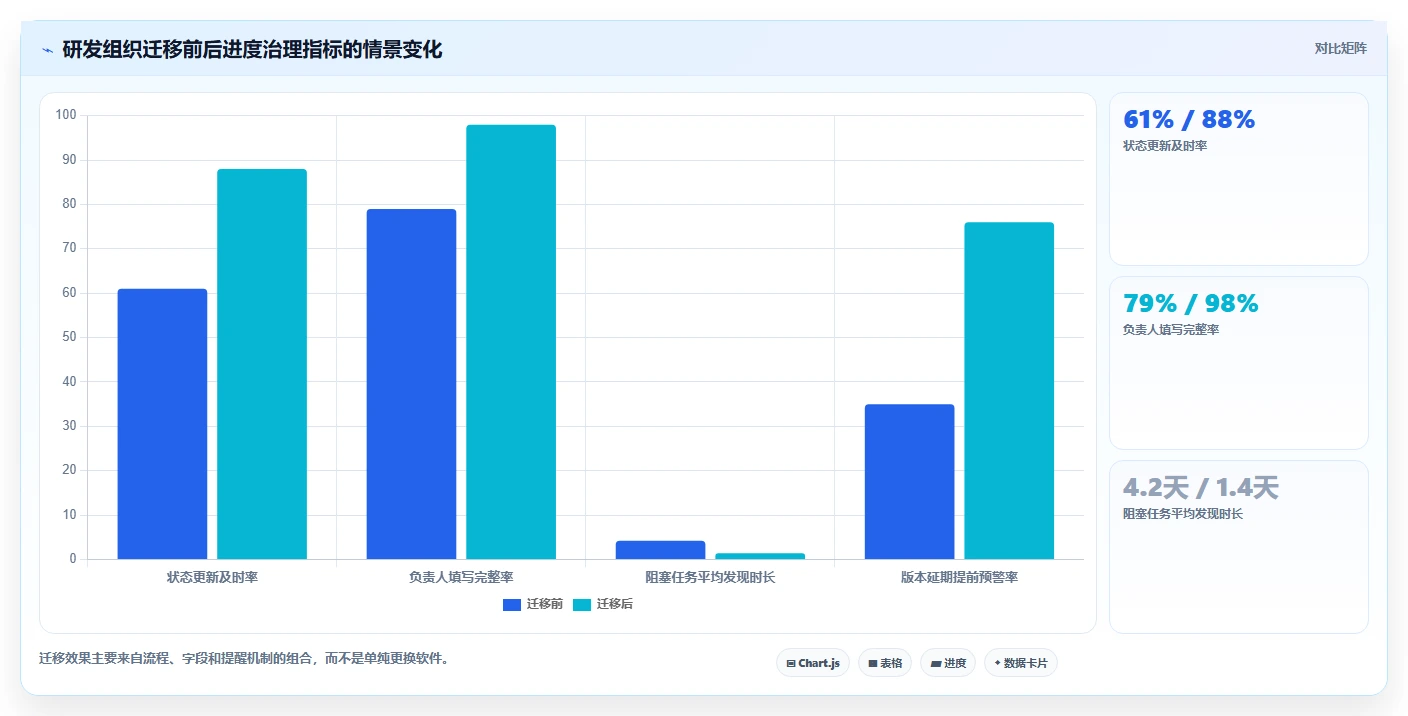
Task: Click the x-axis label 版本延期提前预警率
Action: point(959,577)
